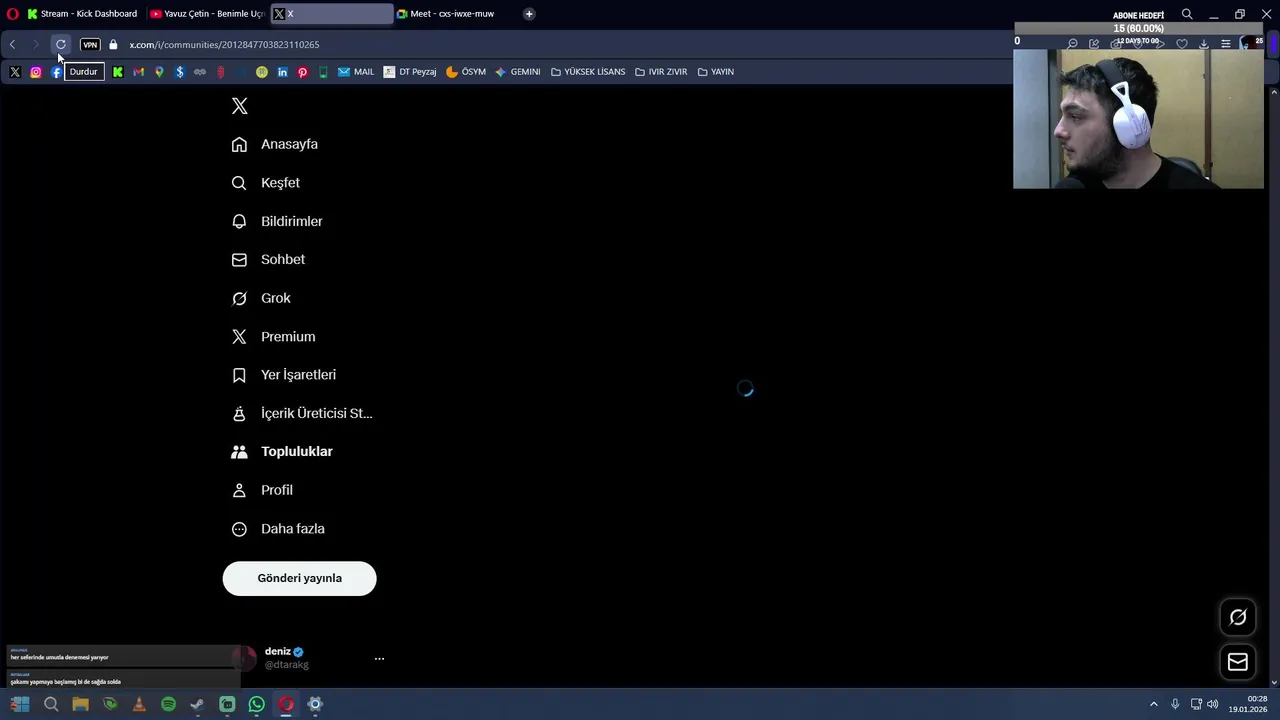The image size is (1280, 720).
Task: Open Bildirimler in the sidebar
Action: [x=276, y=221]
